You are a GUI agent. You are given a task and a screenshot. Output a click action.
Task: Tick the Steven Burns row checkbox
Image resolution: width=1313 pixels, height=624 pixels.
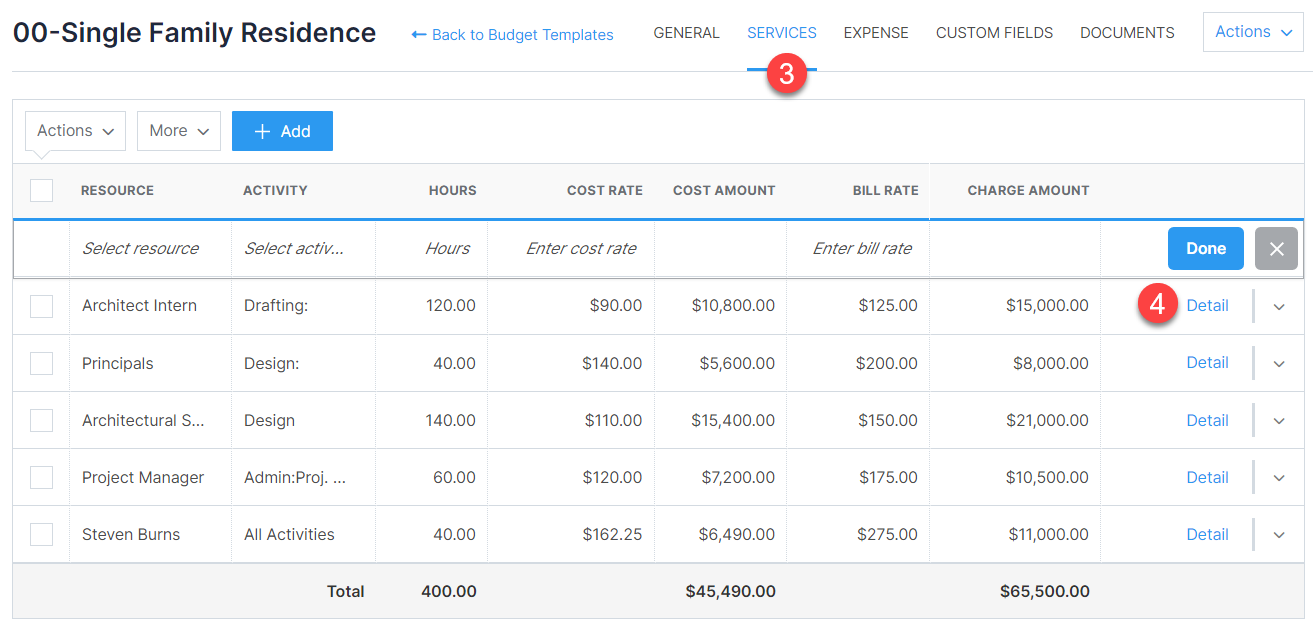point(41,534)
